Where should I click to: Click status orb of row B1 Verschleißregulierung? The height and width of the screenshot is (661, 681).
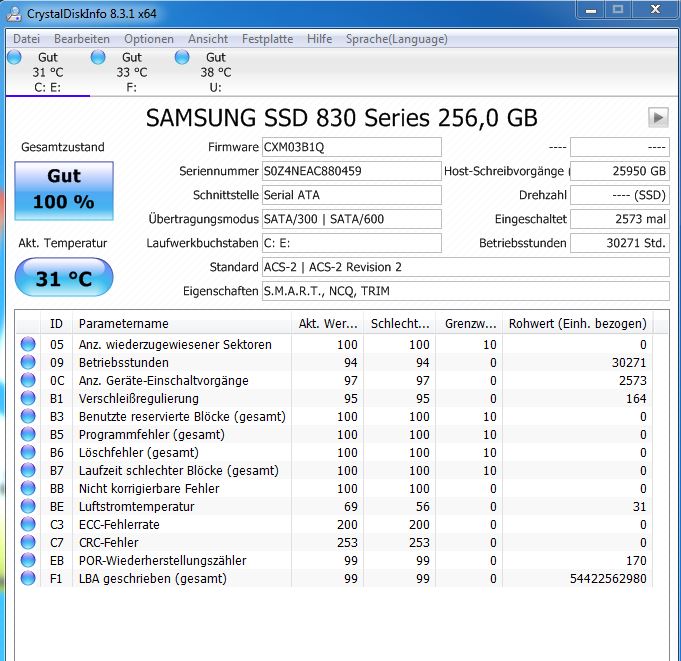pyautogui.click(x=28, y=398)
